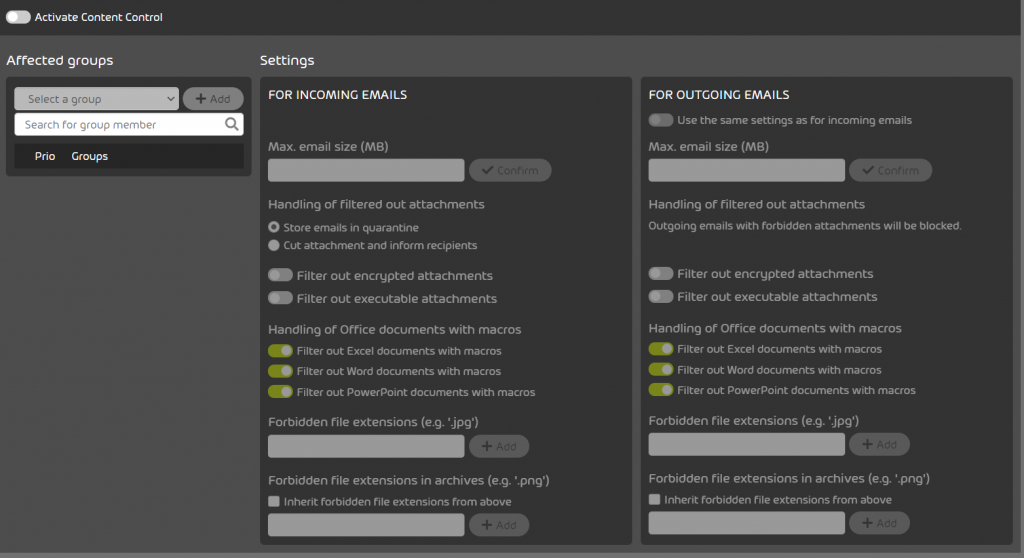Click the FOR INCOMING EMAILS heading

point(338,95)
